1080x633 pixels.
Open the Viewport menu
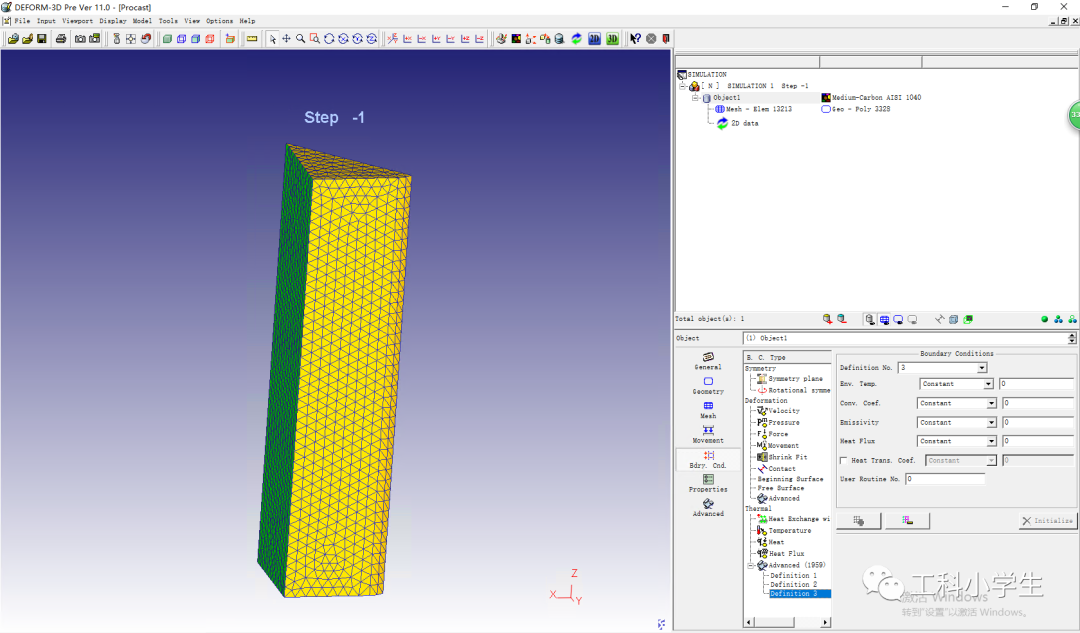coord(77,21)
